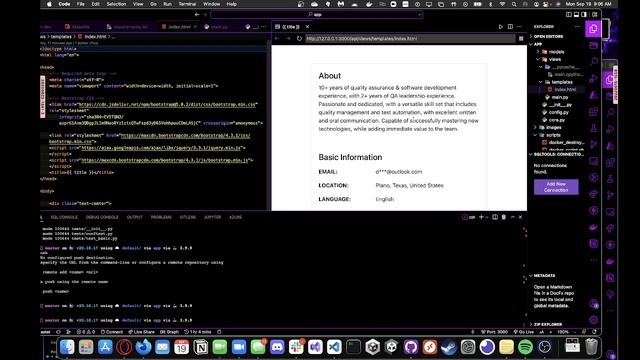Click the app command center search box
640x360 pixels.
316,14
